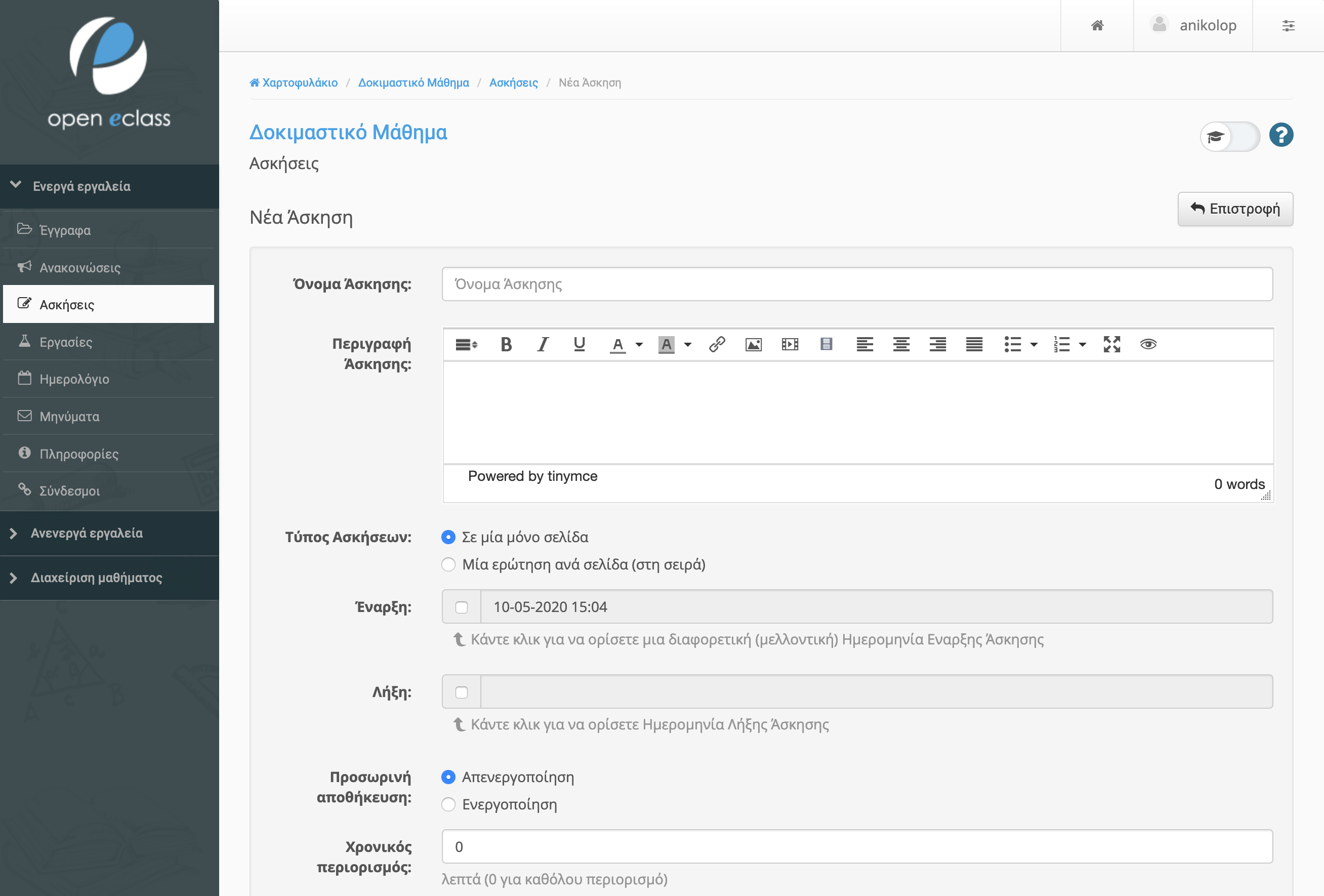
Task: Enable the Έναρξη date checkbox
Action: [462, 607]
